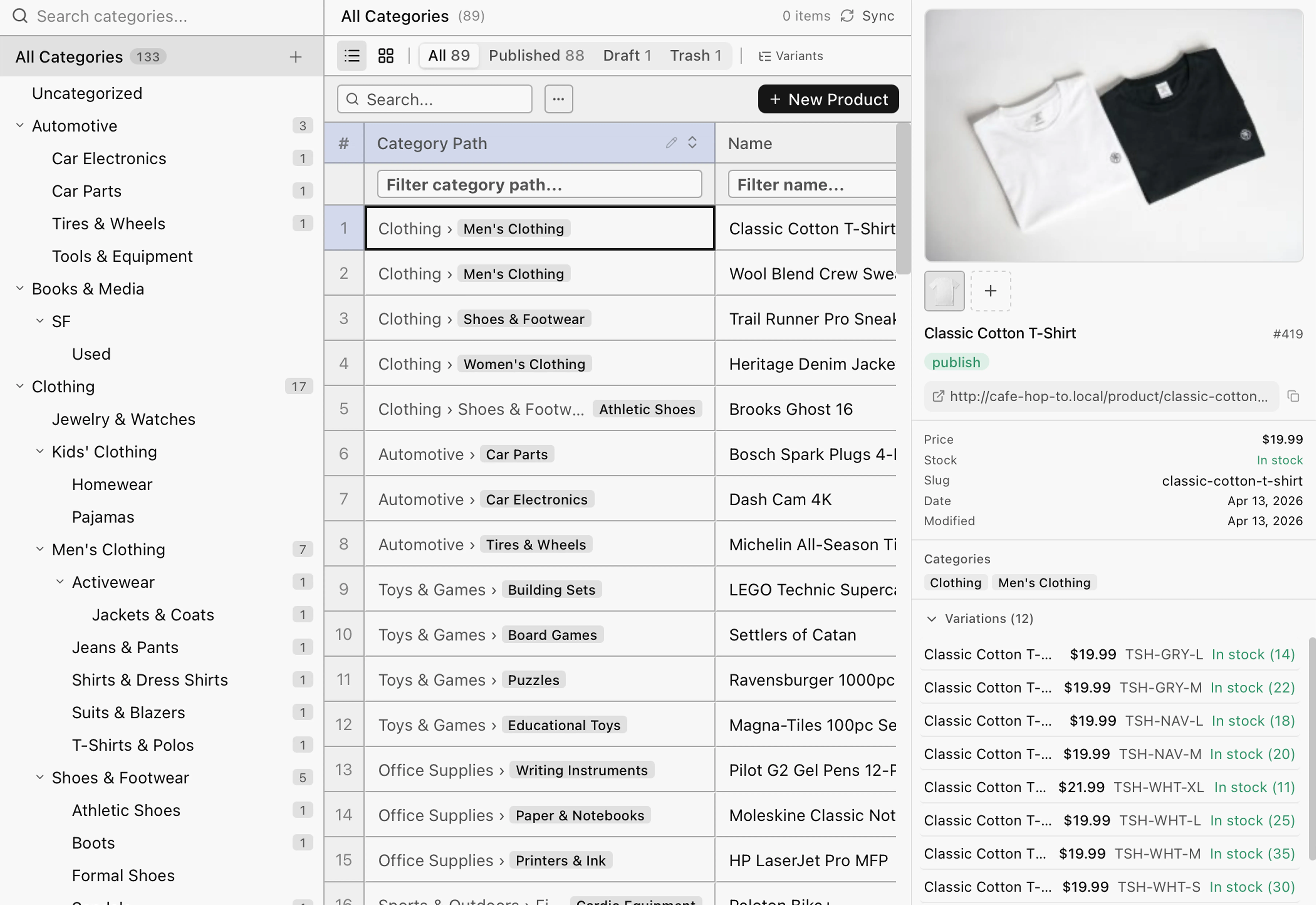Viewport: 1316px width, 905px height.
Task: Click row number 13 in the table
Action: tap(343, 769)
